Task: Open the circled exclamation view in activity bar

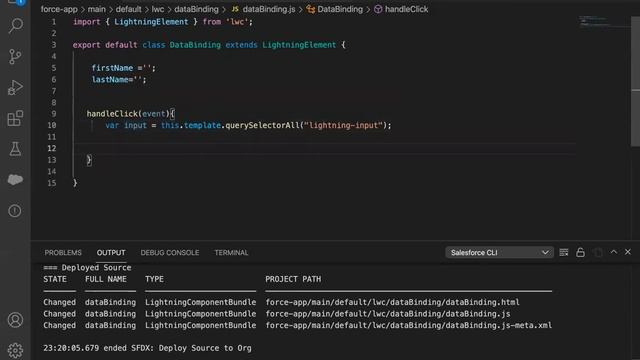Action: [15, 211]
